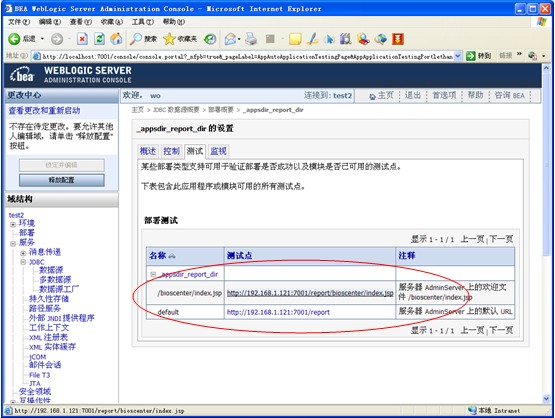Viewport: 555px width, 418px height.
Task: Collapse the JDBC tree node
Action: tap(23, 262)
